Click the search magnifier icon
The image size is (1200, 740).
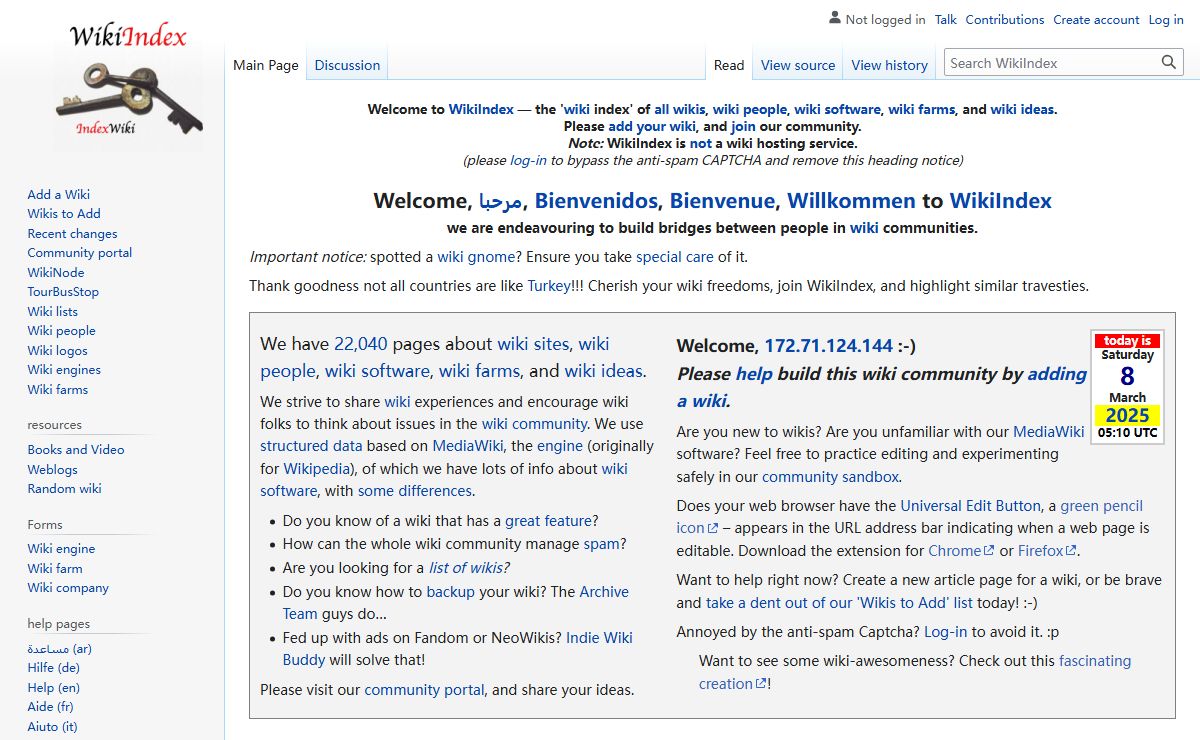point(1169,63)
